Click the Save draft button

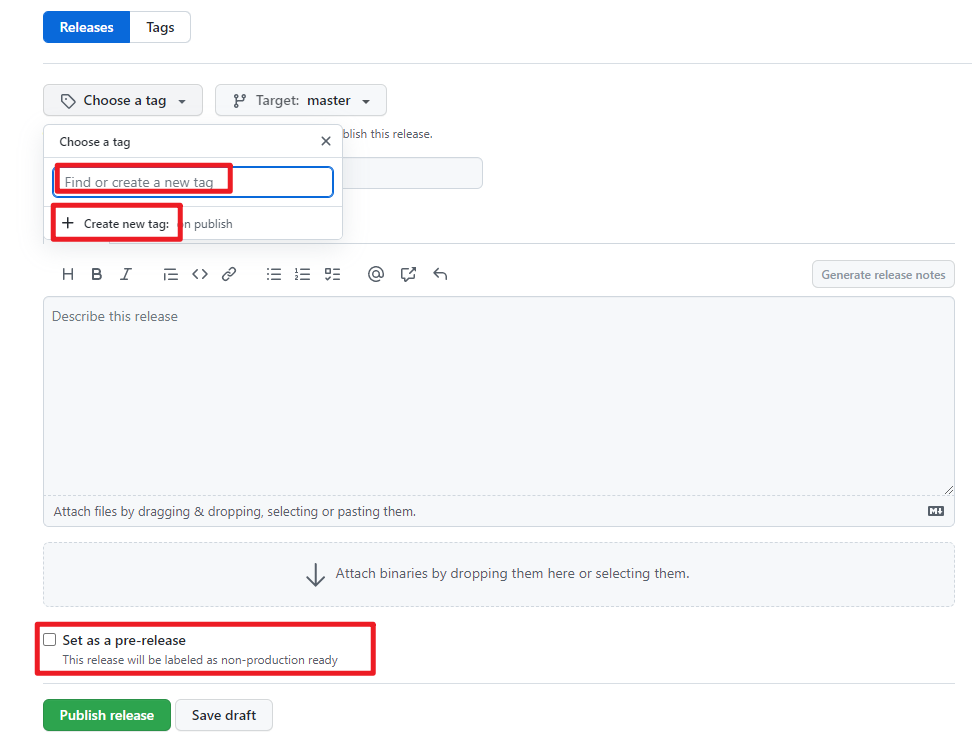(x=224, y=715)
